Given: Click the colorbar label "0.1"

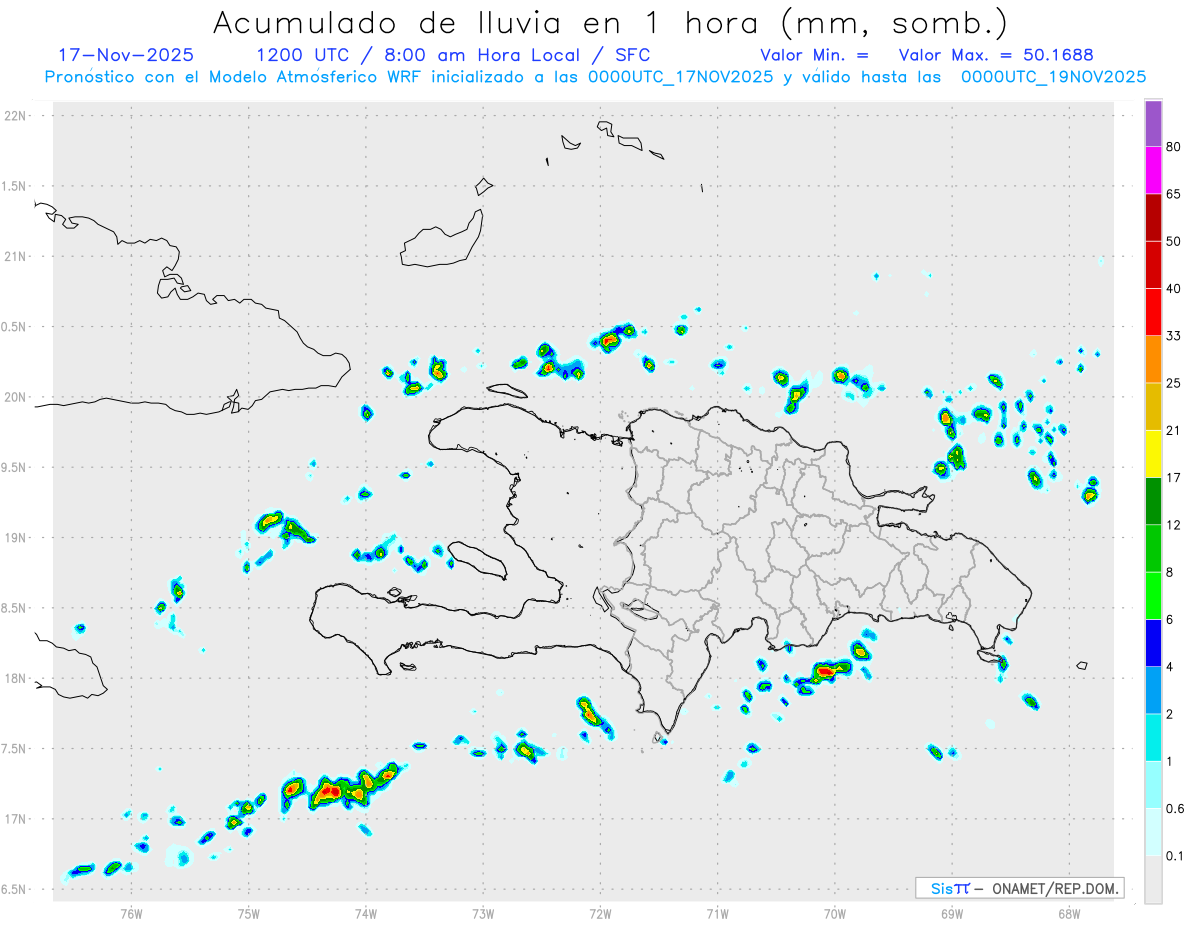Looking at the screenshot, I should [x=1176, y=856].
